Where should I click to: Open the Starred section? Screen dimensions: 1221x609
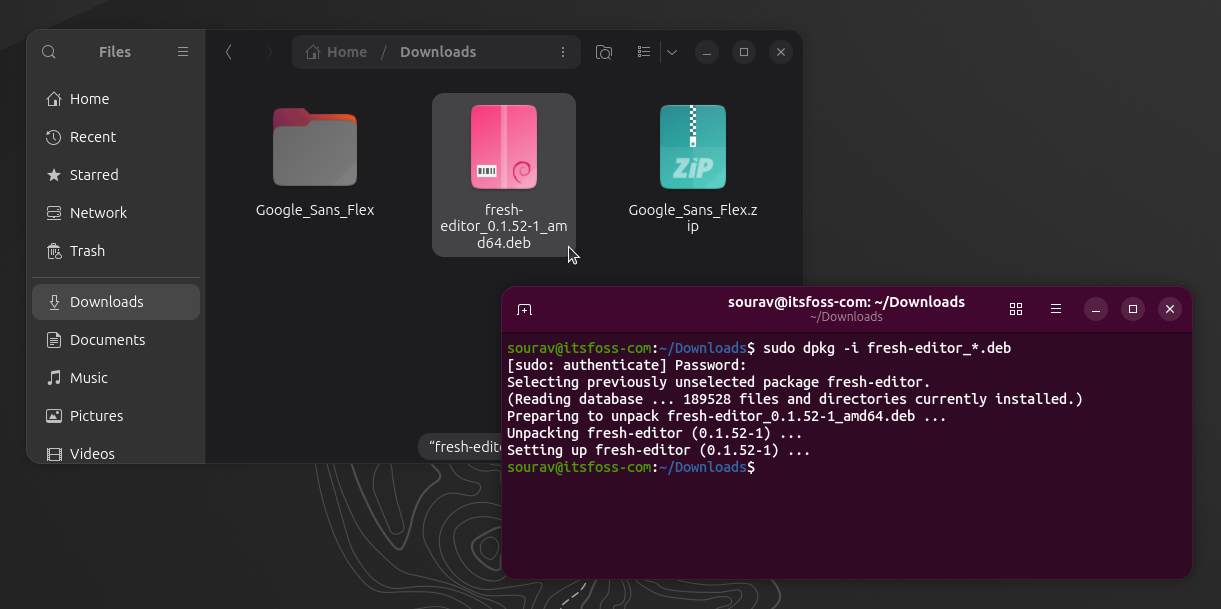[92, 174]
